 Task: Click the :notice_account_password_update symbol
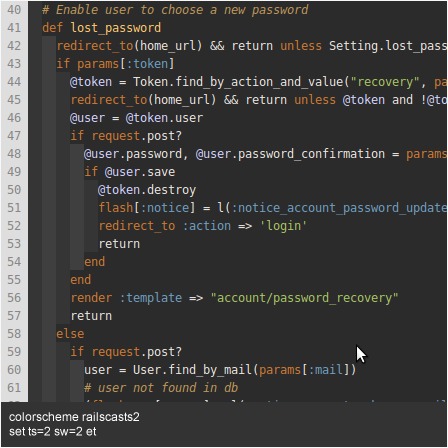(339, 208)
